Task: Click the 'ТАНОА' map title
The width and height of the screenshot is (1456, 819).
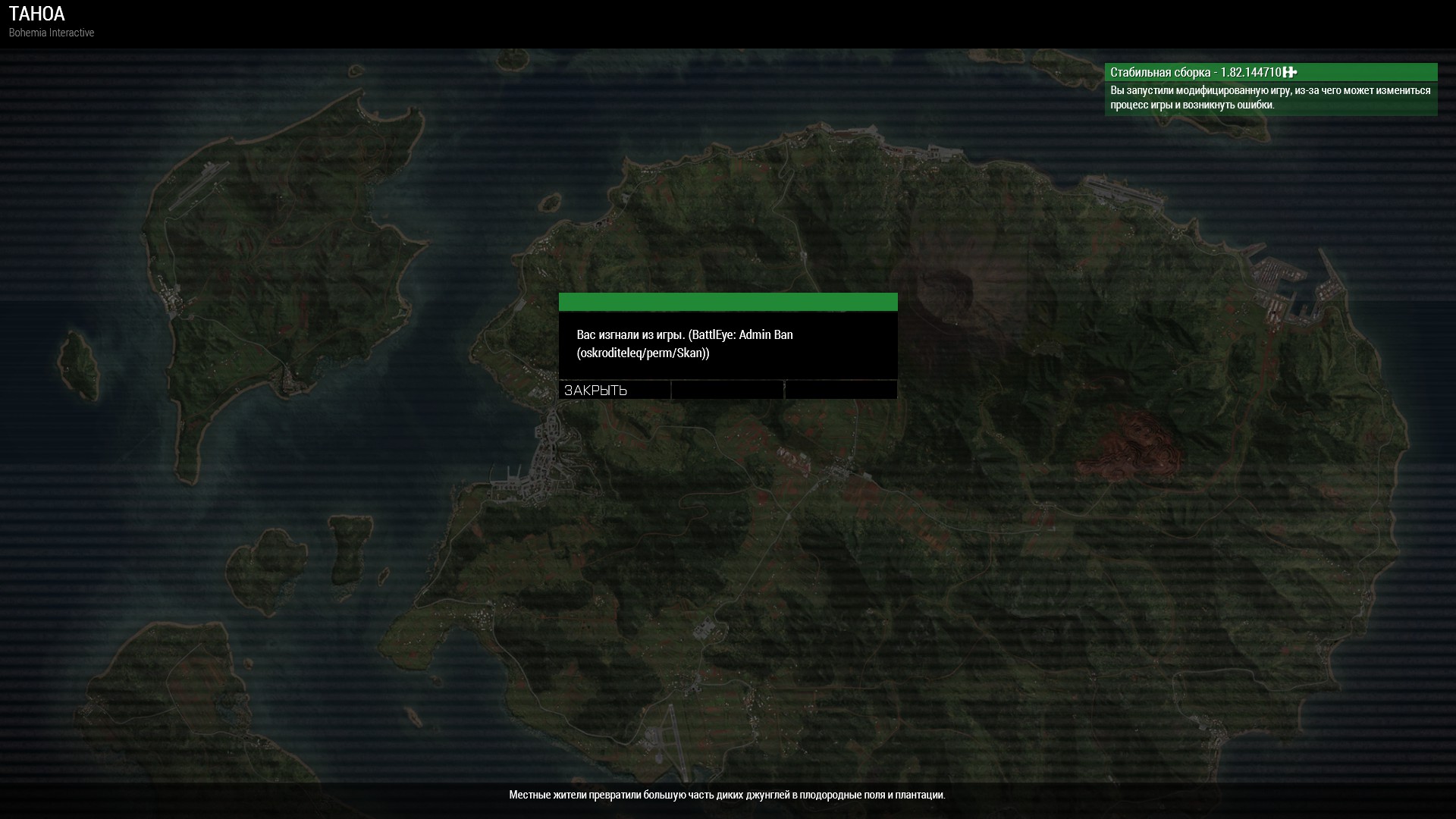Action: tap(37, 14)
